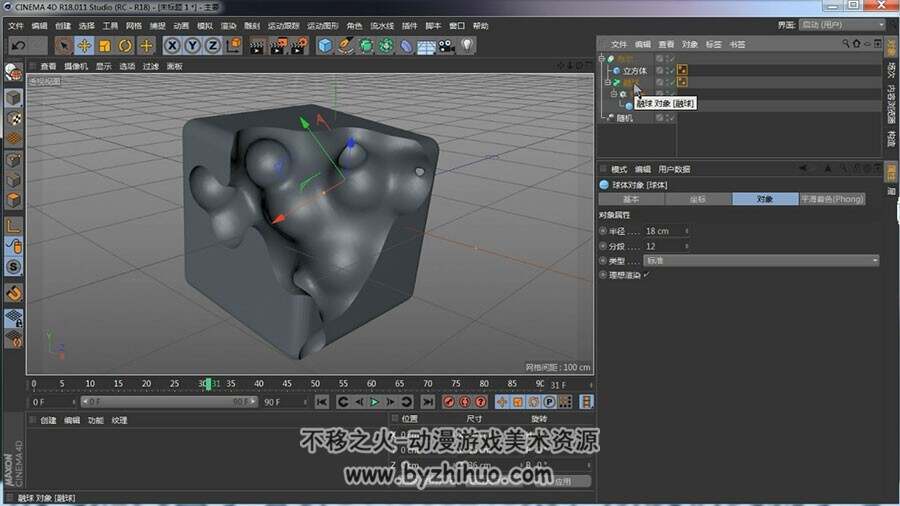Open render settings icon
Viewport: 900px width, 506px height.
[x=299, y=46]
